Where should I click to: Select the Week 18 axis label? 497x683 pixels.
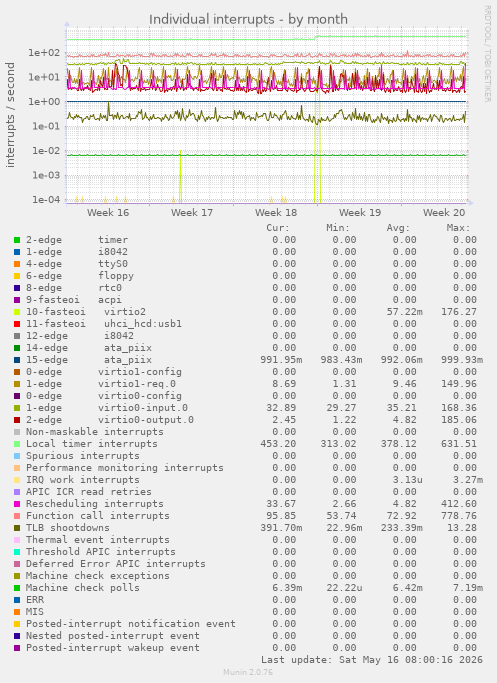pyautogui.click(x=276, y=213)
